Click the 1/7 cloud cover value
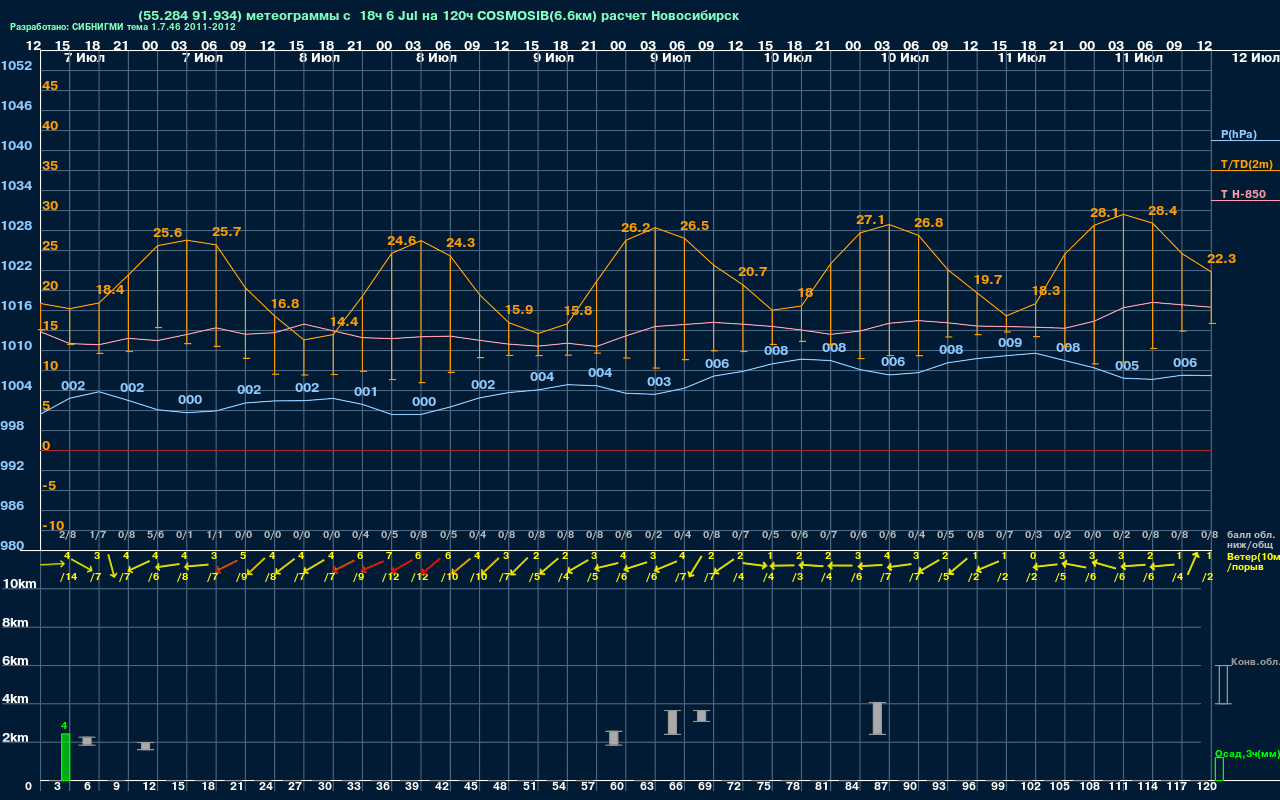The image size is (1280, 800). click(98, 535)
